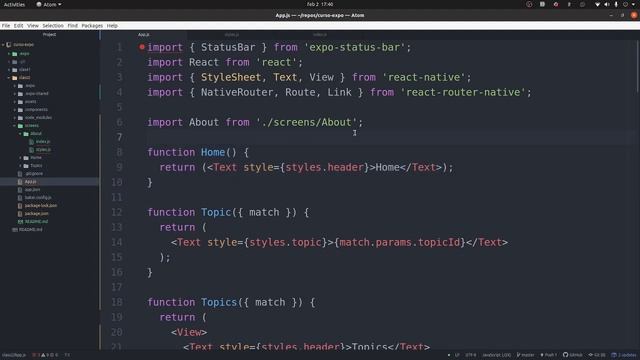Image resolution: width=640 pixels, height=360 pixels.
Task: Click the folder icon of class2
Action: point(15,78)
